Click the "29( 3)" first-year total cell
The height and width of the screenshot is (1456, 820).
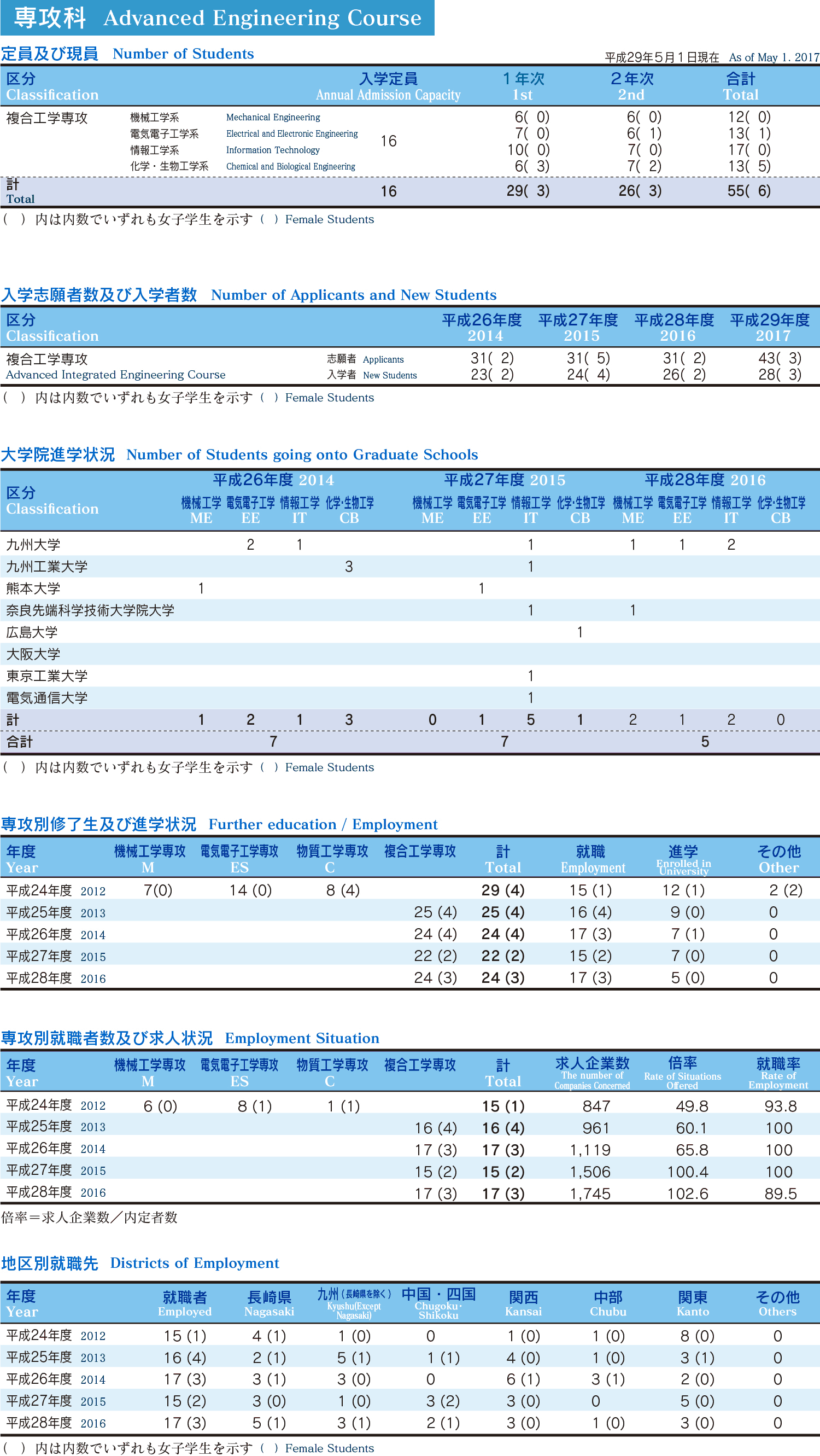[528, 191]
